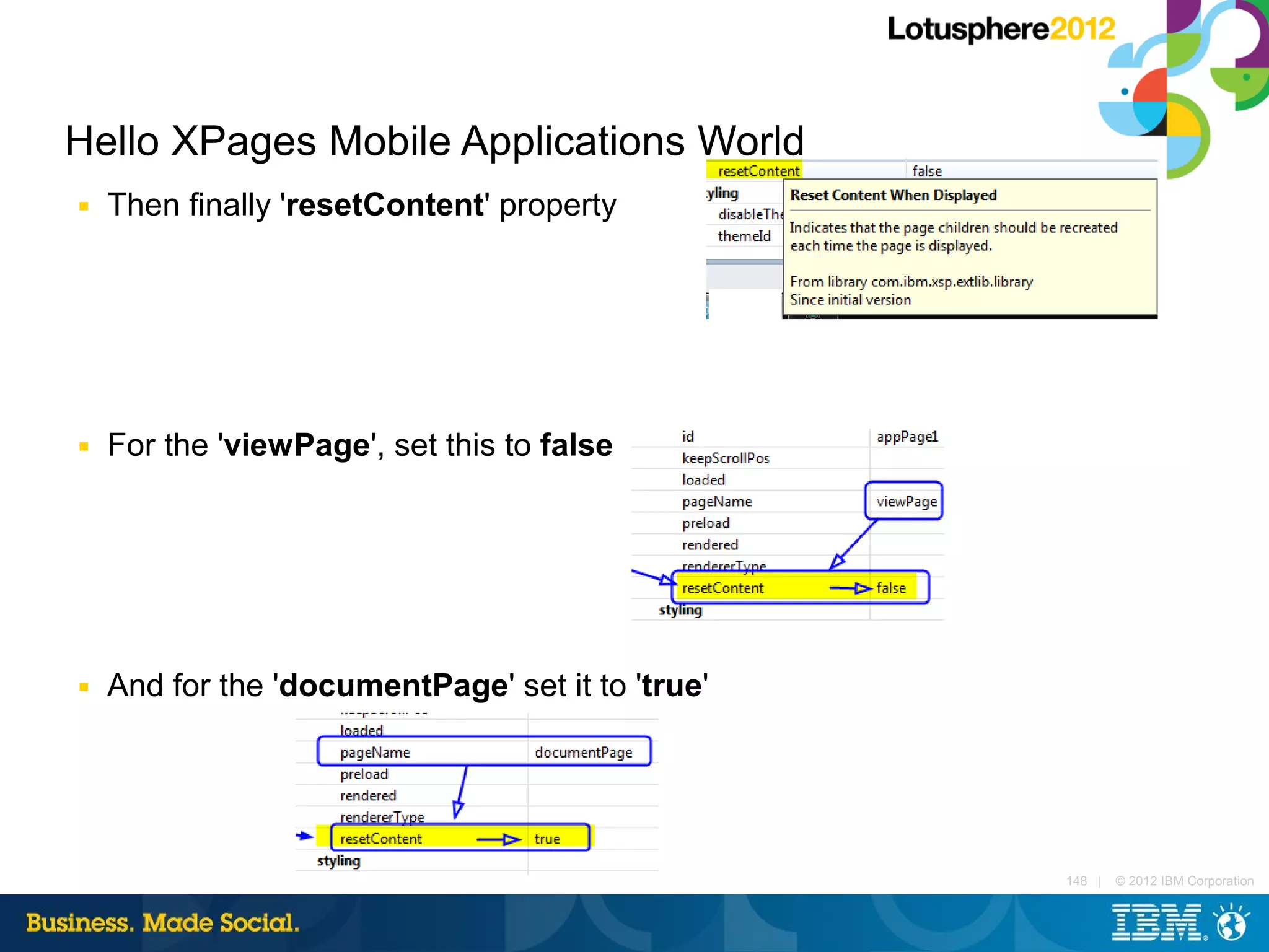Image resolution: width=1269 pixels, height=952 pixels.
Task: Click the 'From library com.ibm.xsp.extlib.library' tooltip line
Action: (911, 282)
